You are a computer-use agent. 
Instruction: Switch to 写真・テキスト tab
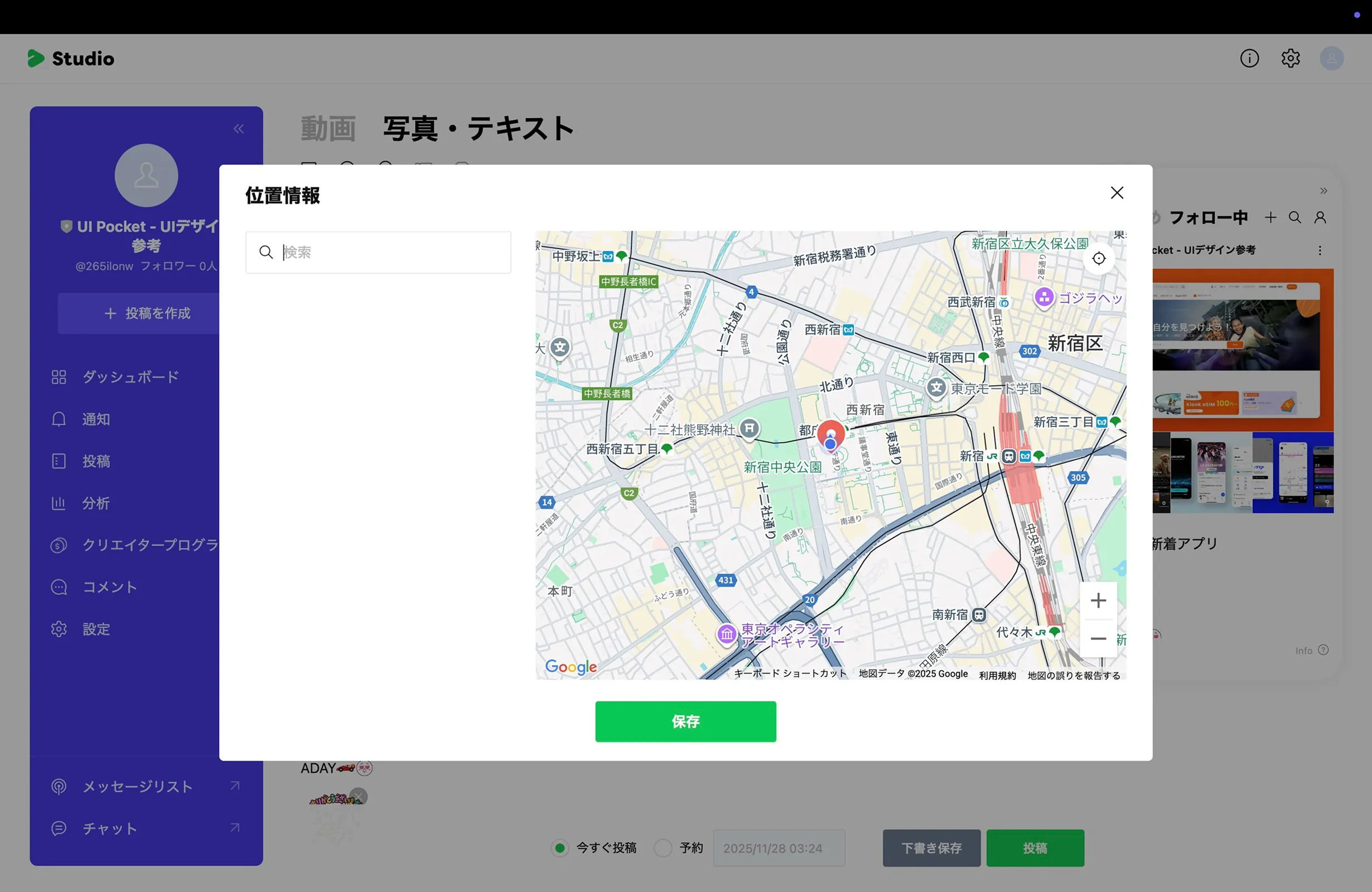tap(479, 128)
